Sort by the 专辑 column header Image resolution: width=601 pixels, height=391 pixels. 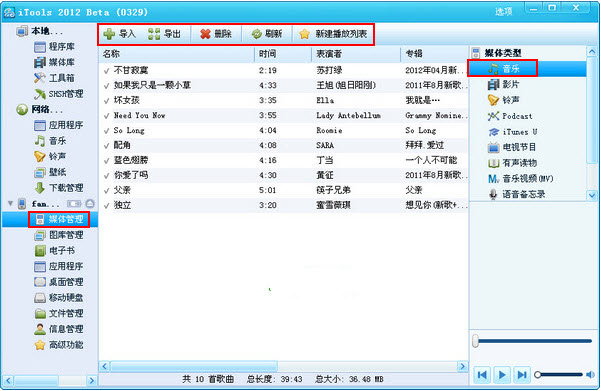pyautogui.click(x=435, y=54)
